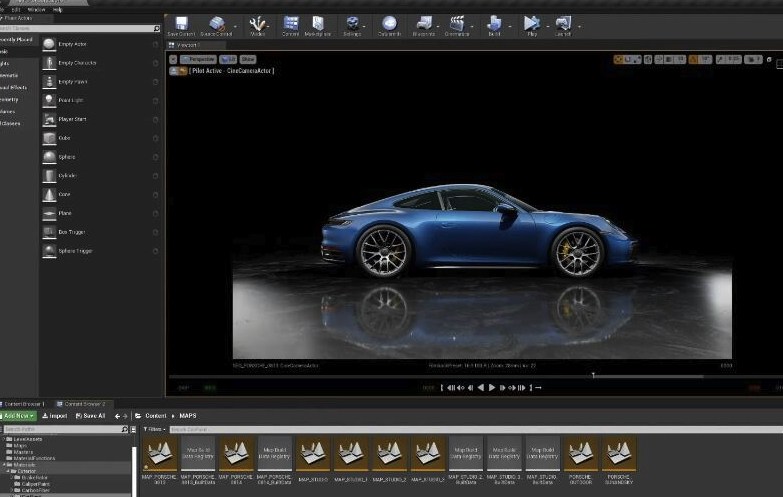Click the Content breadcrumb path

(156, 416)
